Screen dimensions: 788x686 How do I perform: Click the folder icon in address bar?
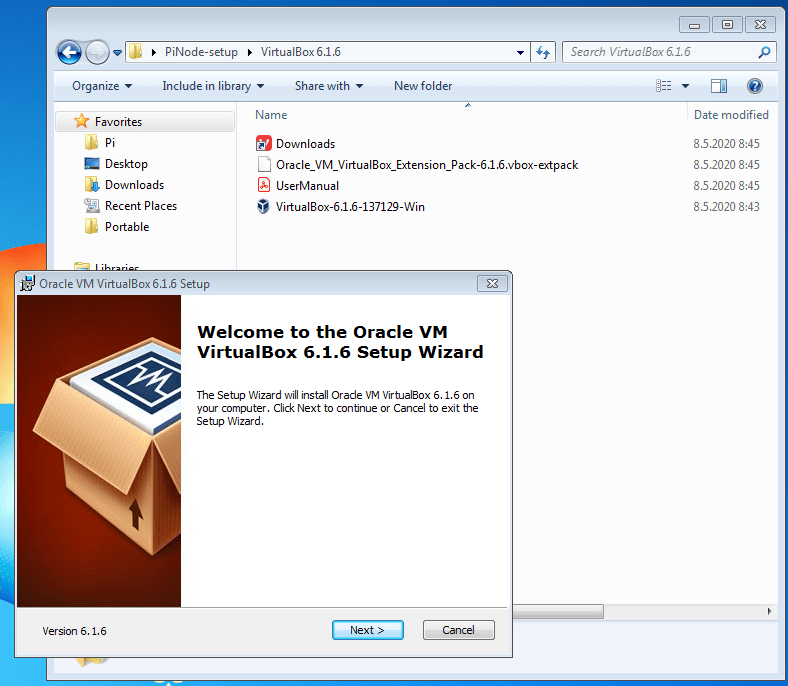[136, 51]
